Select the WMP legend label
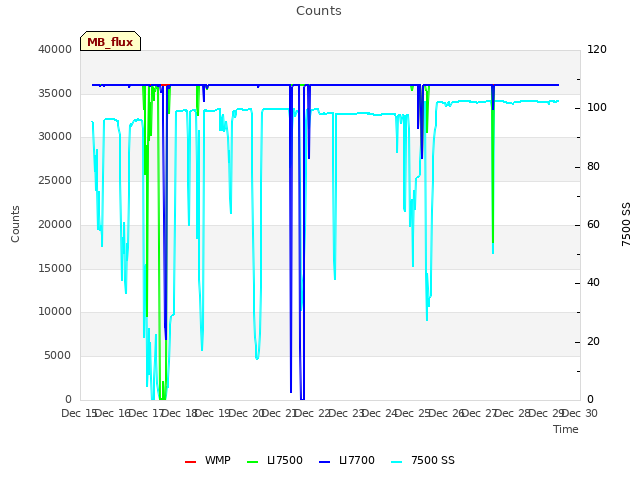This screenshot has height=480, width=640. (218, 460)
